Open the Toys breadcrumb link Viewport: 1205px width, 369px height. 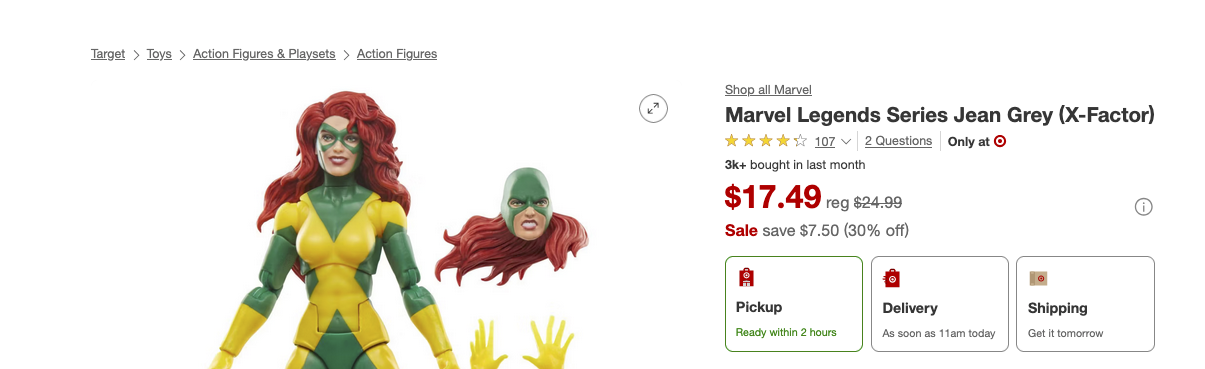pos(159,54)
